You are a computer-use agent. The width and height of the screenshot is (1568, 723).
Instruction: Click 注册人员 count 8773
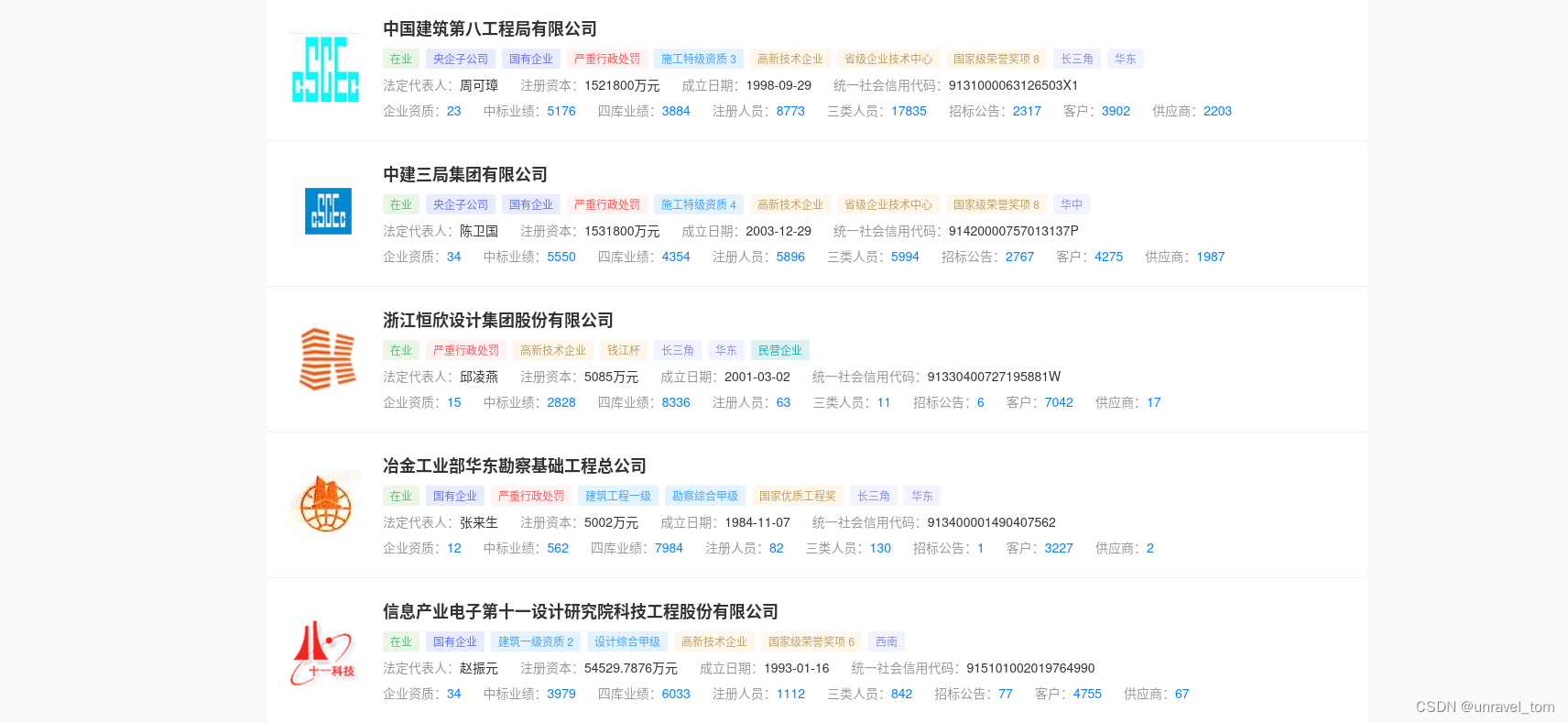(x=790, y=111)
